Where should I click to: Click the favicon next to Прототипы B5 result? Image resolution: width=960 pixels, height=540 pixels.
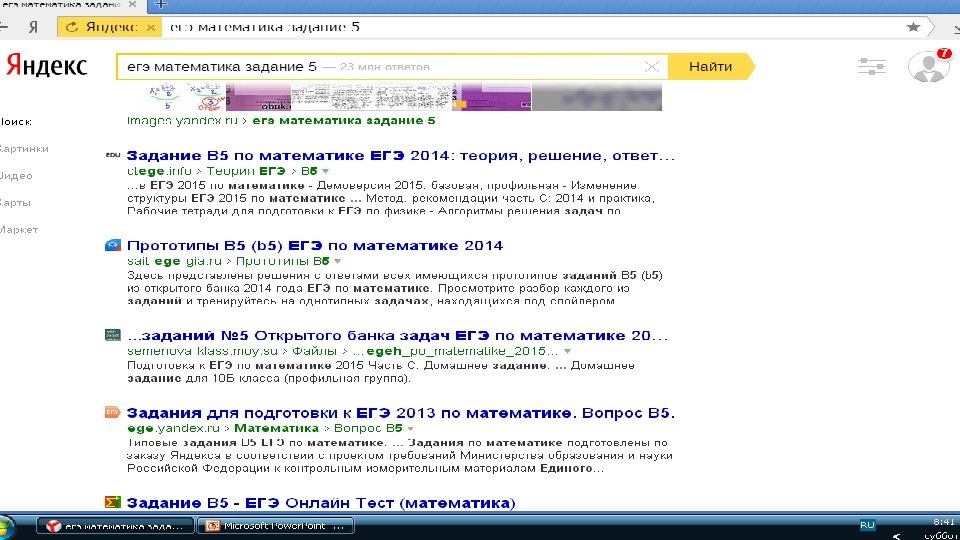[x=113, y=246]
